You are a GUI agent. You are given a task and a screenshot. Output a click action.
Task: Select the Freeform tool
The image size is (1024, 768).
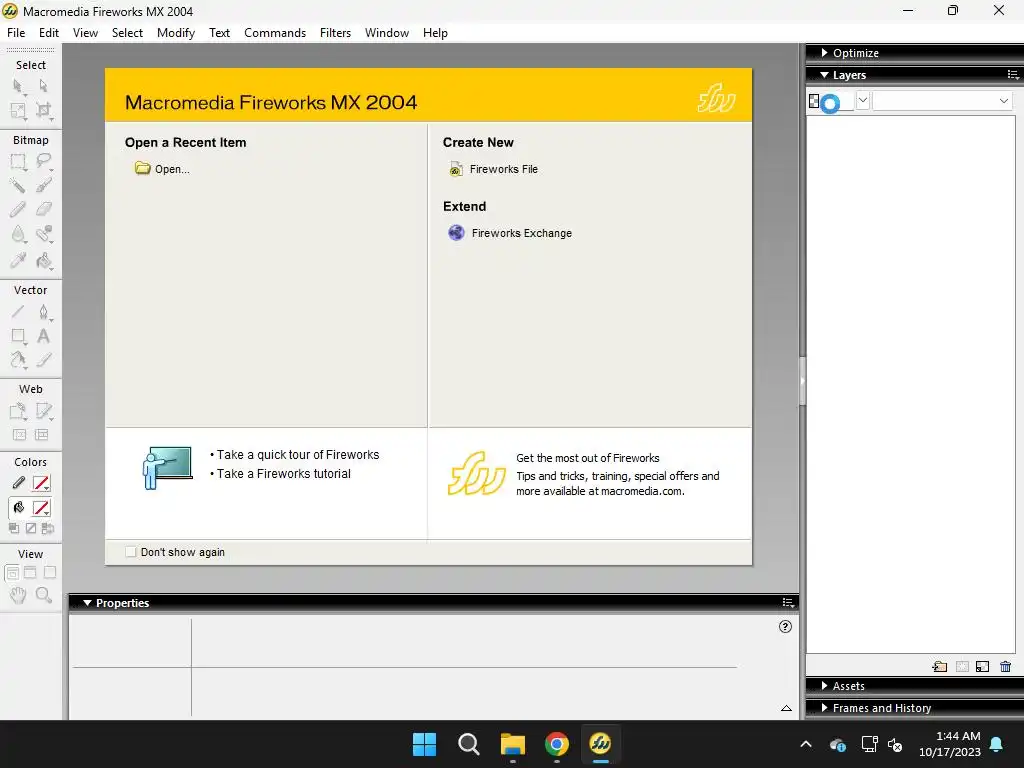(18, 360)
